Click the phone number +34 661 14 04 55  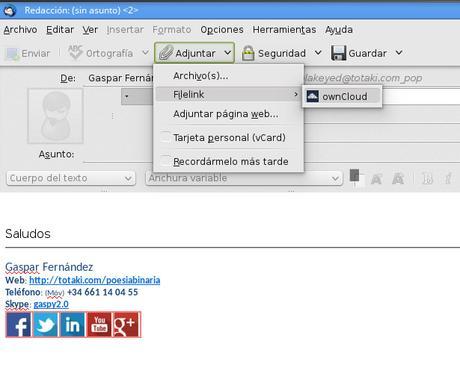tap(102, 292)
